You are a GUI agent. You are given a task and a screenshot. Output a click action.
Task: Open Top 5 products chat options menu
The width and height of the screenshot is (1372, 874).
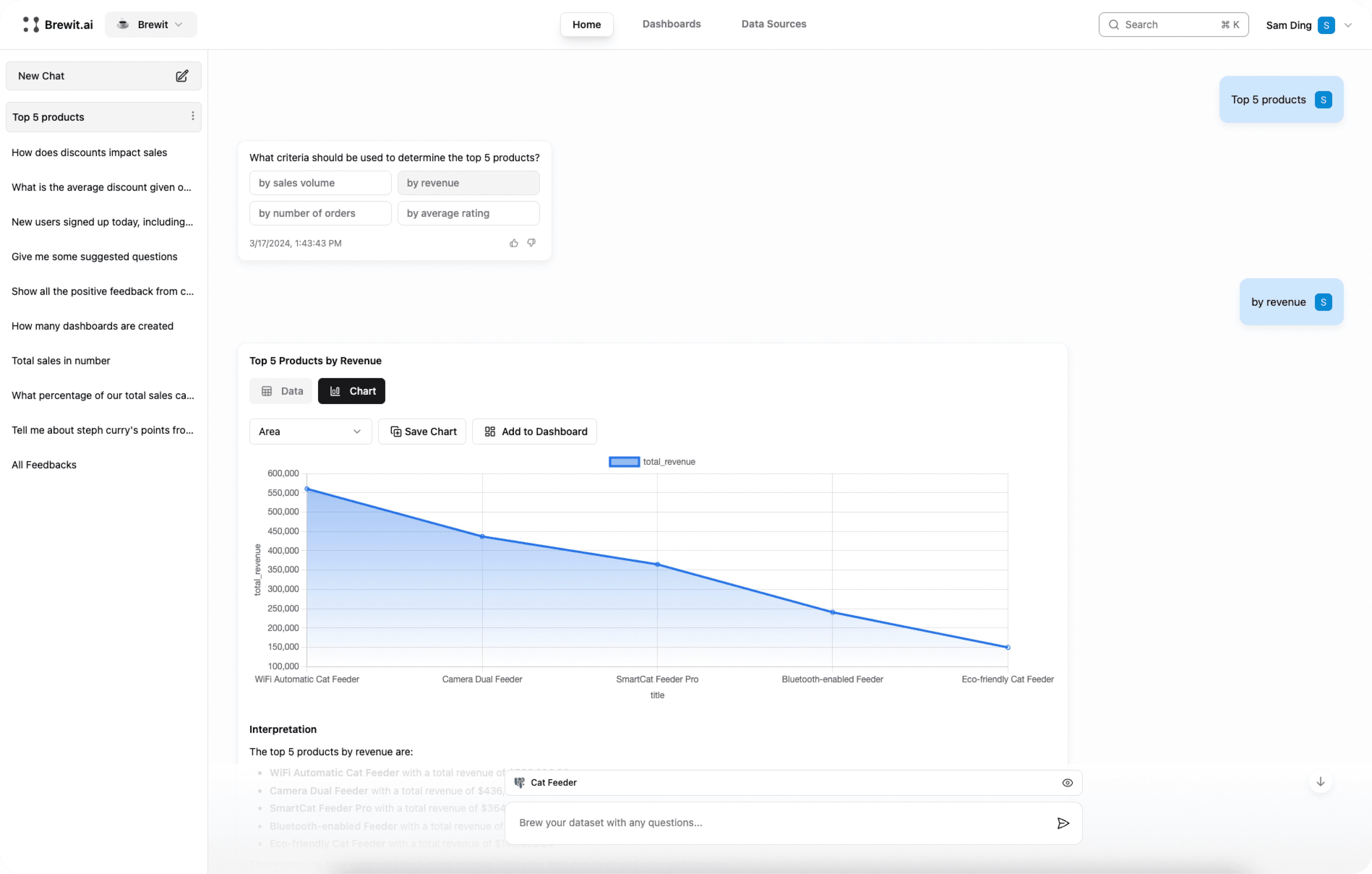click(193, 117)
